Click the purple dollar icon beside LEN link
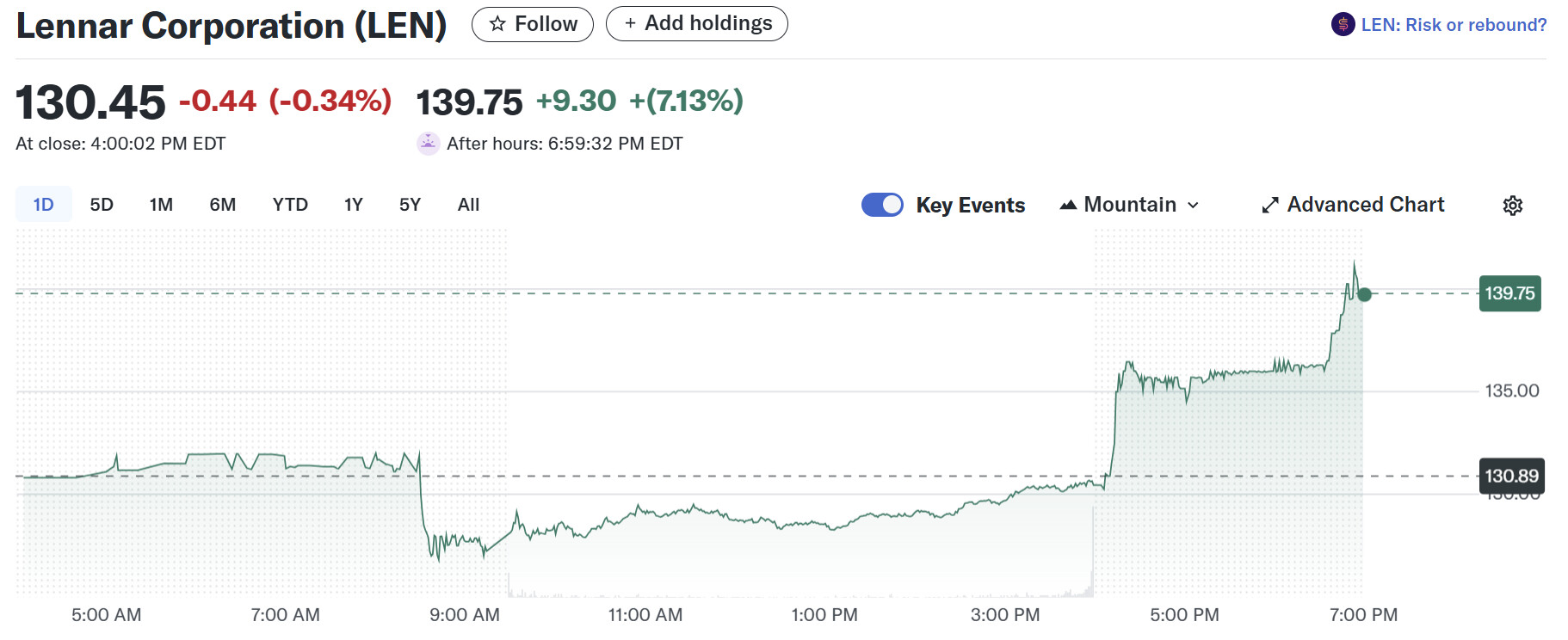 coord(1343,25)
